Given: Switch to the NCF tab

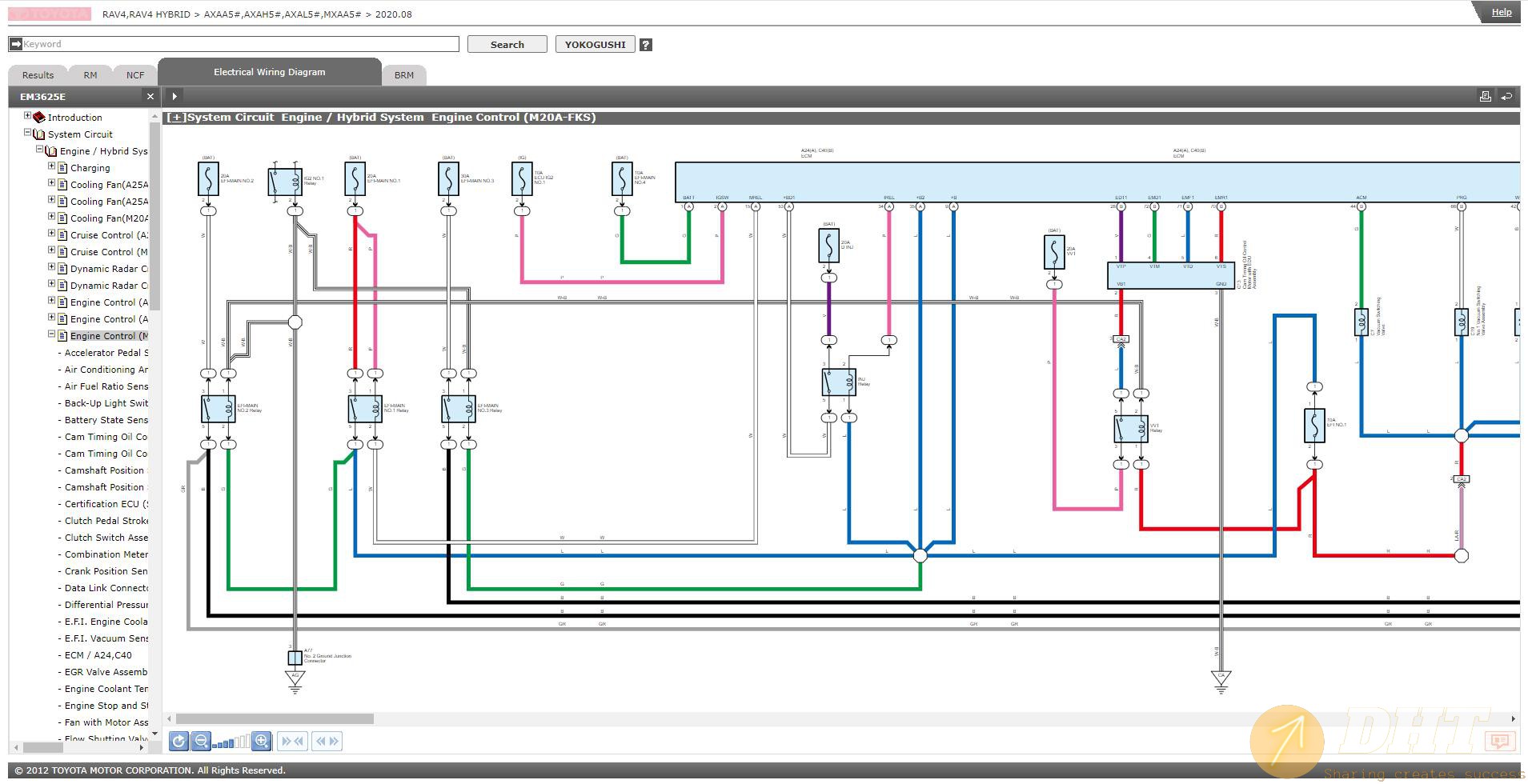Looking at the screenshot, I should coord(135,75).
